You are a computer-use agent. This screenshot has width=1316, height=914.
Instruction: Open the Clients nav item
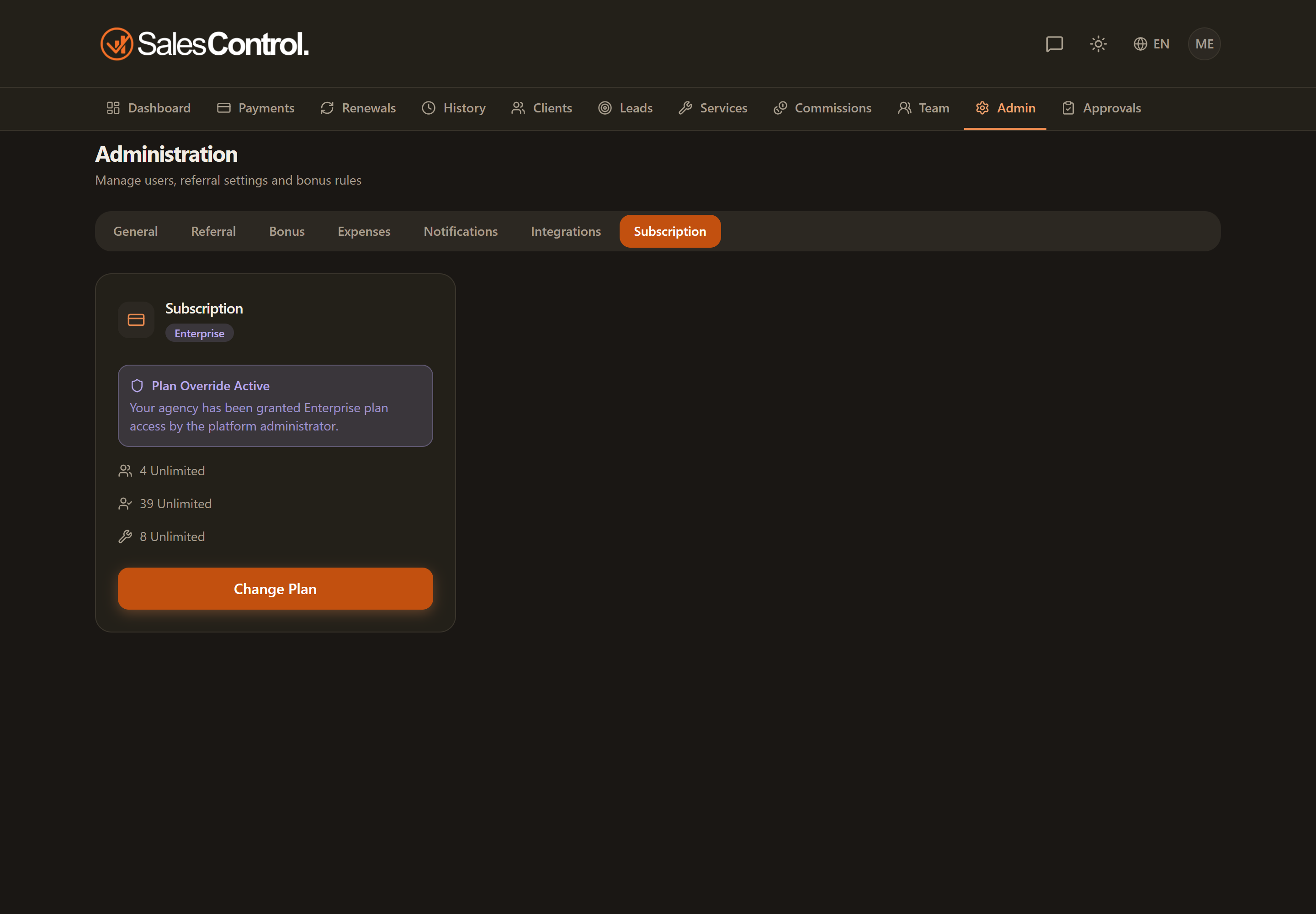(x=542, y=108)
